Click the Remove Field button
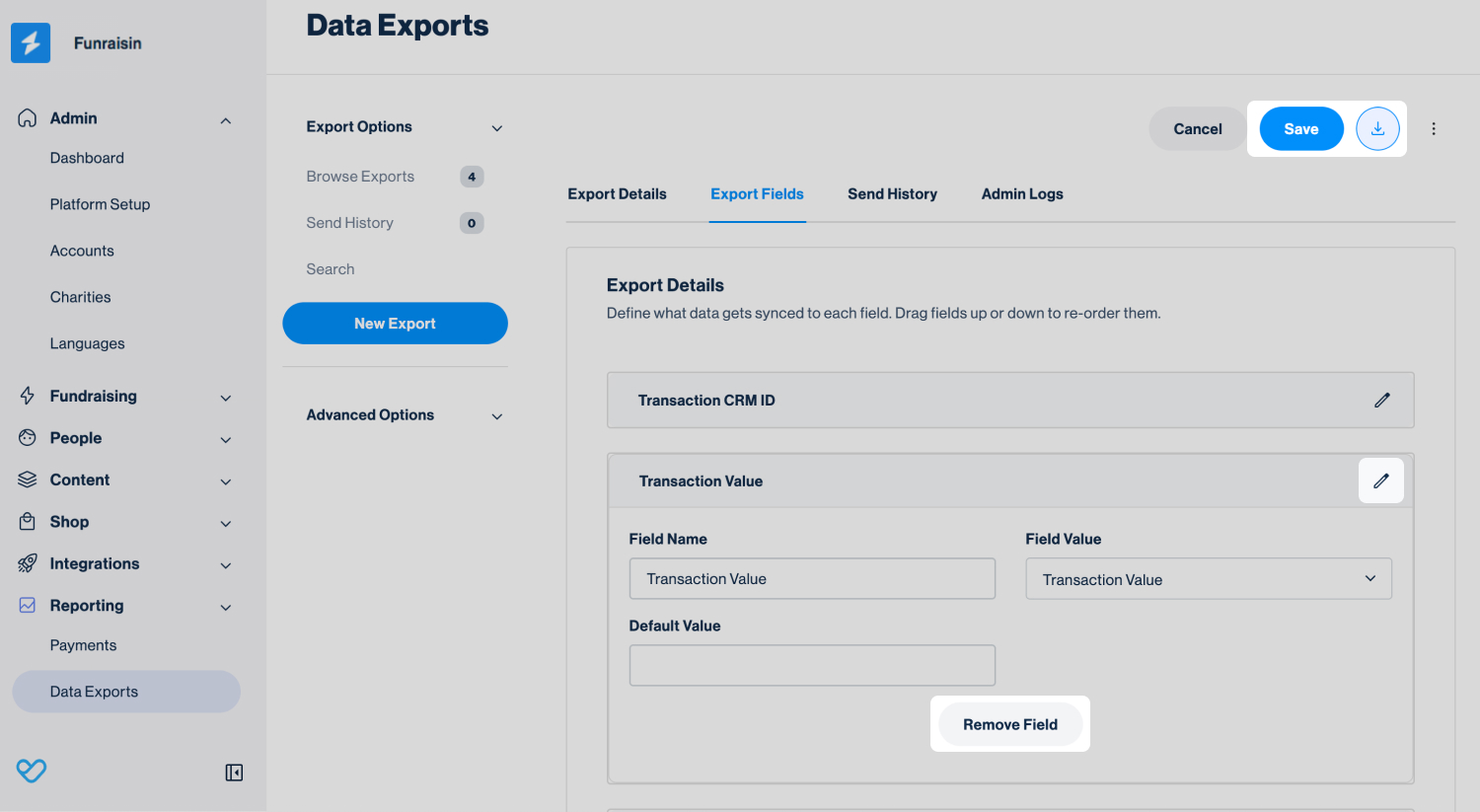The height and width of the screenshot is (812, 1480). pos(1010,724)
